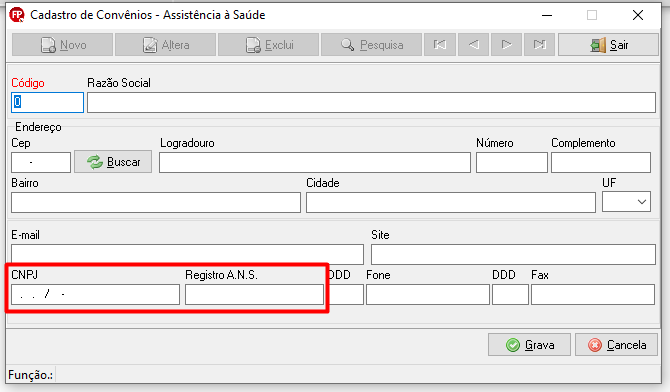Click the E-mail input field

pos(188,254)
